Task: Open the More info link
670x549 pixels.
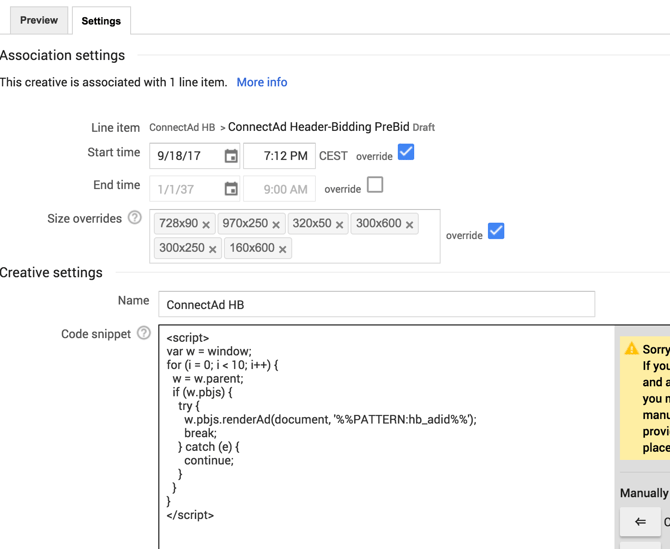Action: point(262,82)
